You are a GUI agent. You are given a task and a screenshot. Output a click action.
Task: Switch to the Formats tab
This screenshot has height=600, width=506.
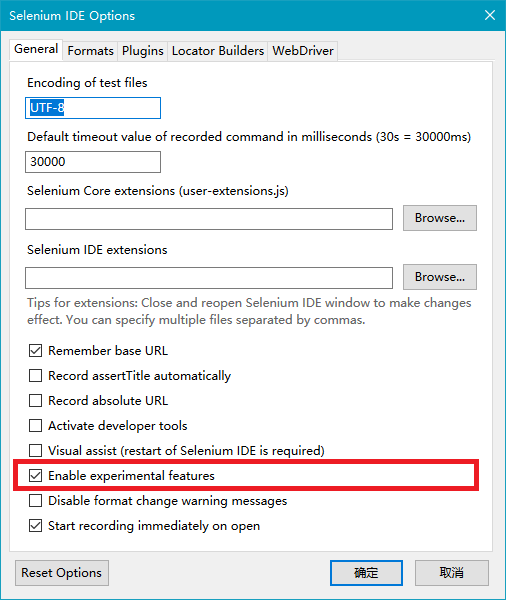pos(90,51)
